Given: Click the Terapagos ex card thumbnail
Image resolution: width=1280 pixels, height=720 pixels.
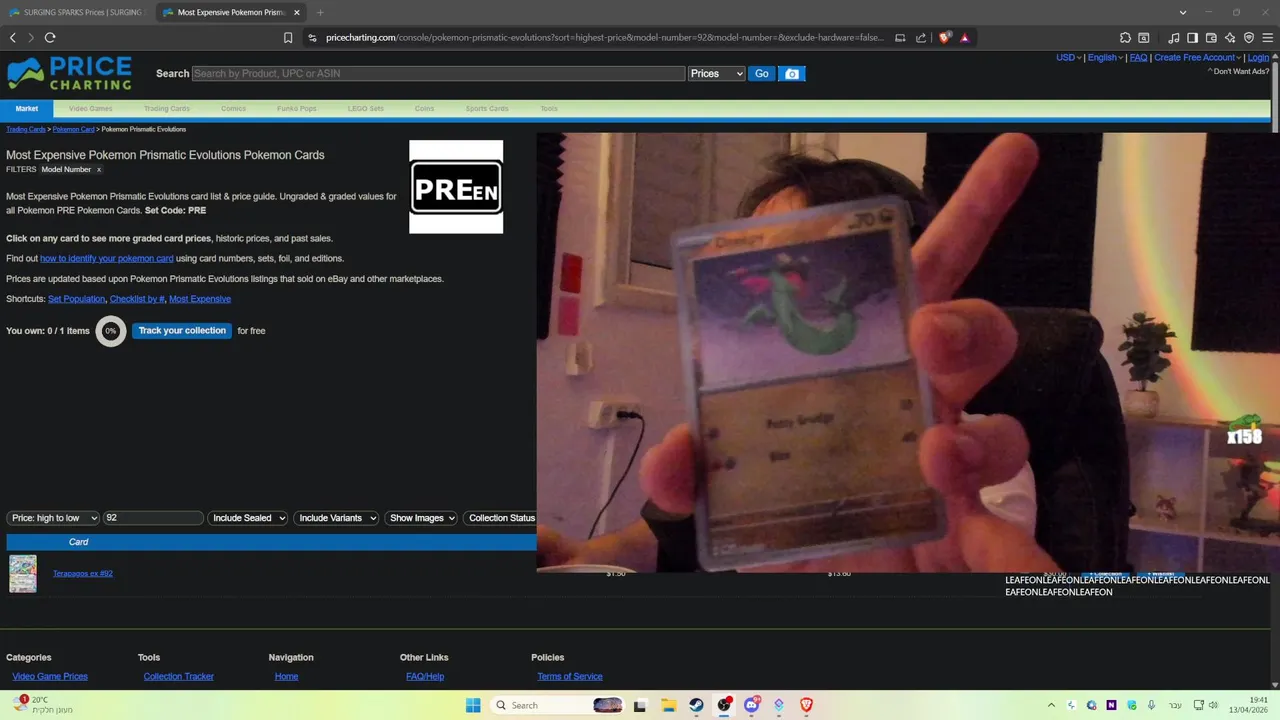Looking at the screenshot, I should [23, 574].
